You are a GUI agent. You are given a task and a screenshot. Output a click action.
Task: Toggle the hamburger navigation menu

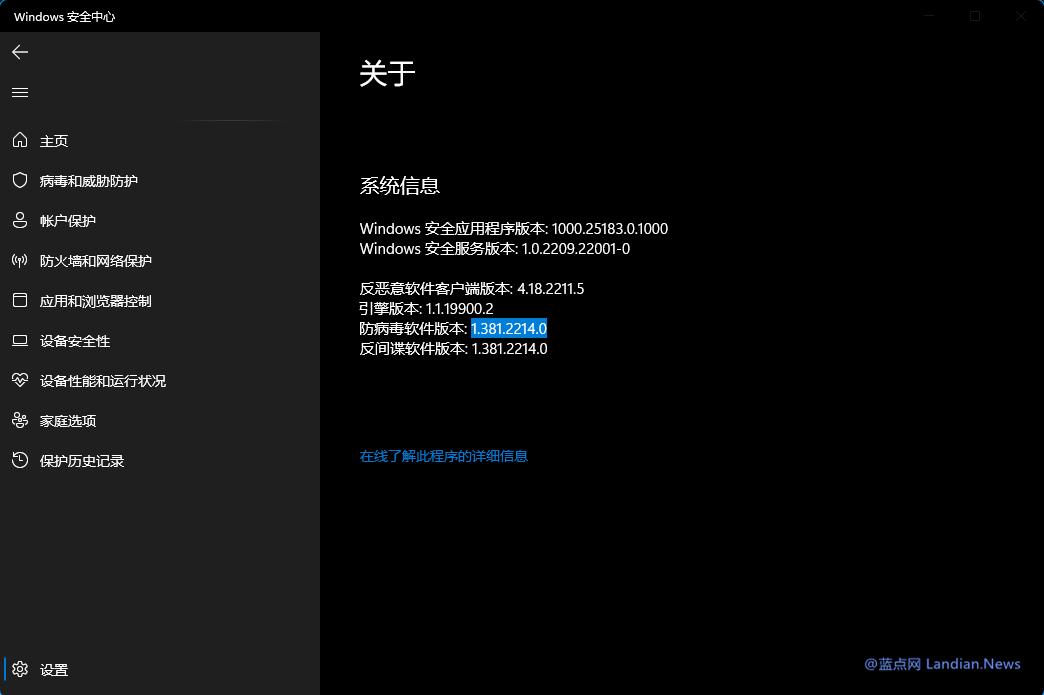(20, 93)
